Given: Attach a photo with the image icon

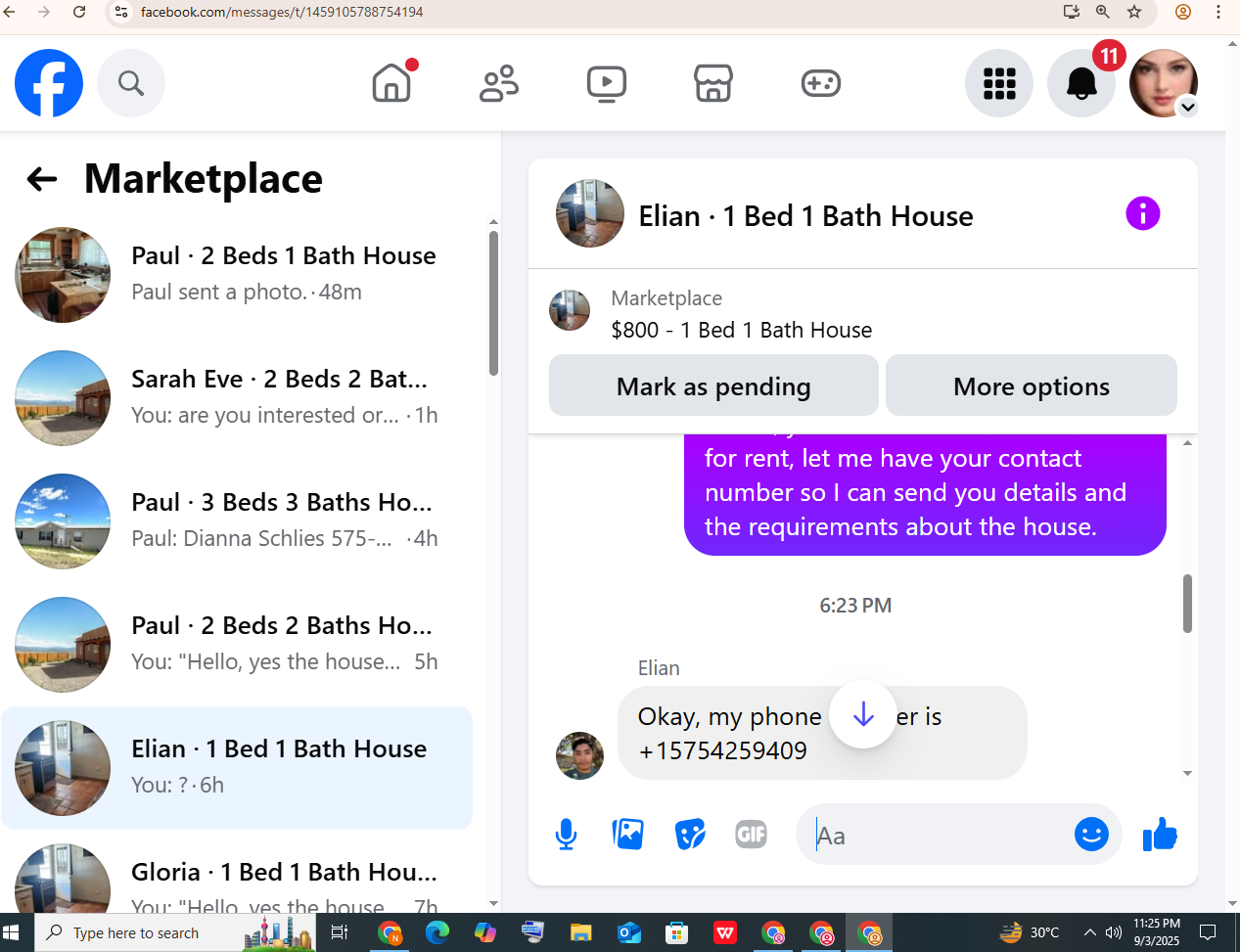Looking at the screenshot, I should 627,835.
